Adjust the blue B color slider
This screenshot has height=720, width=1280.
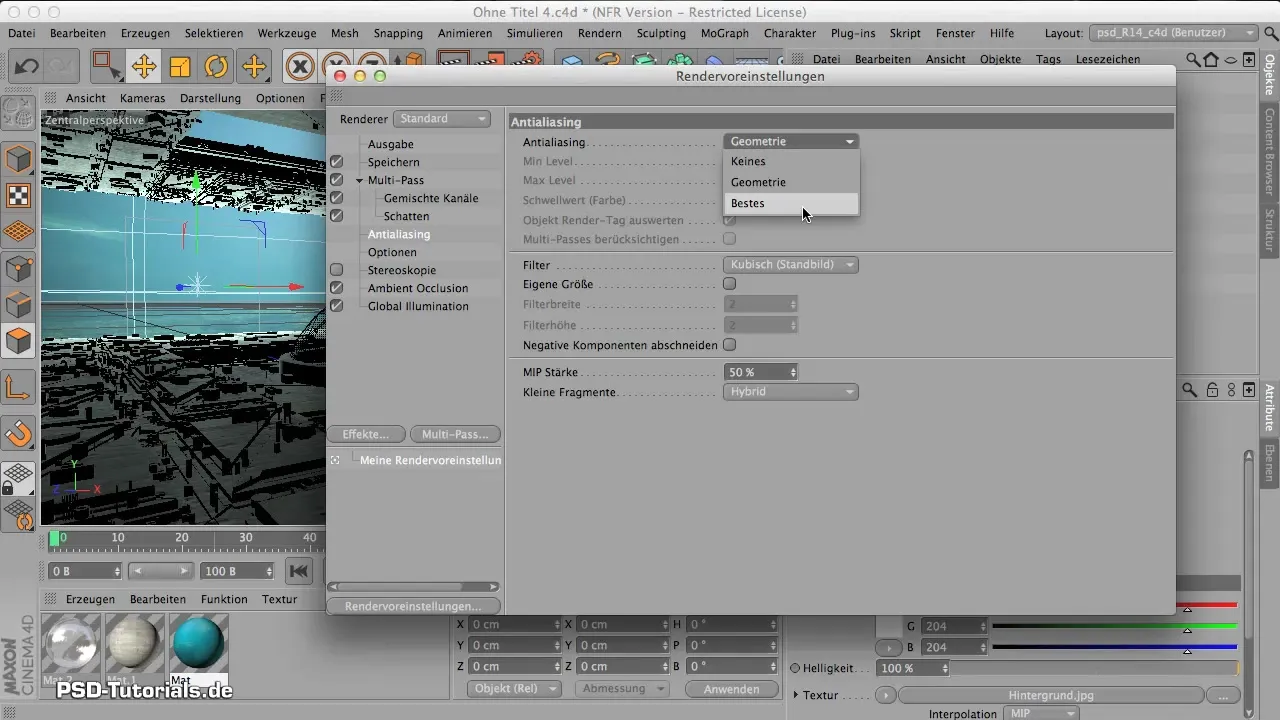pyautogui.click(x=1115, y=647)
